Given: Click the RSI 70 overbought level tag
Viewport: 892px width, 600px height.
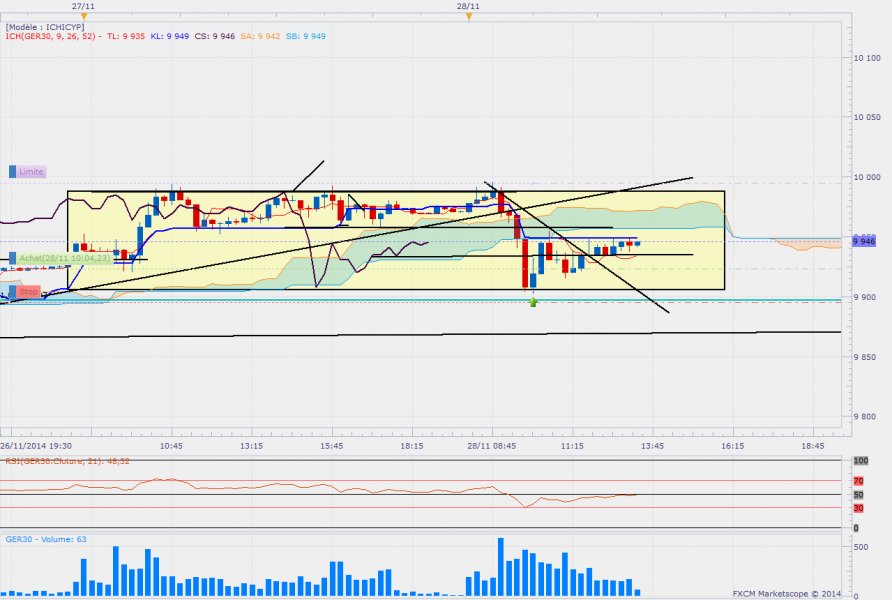Looking at the screenshot, I should coord(858,481).
